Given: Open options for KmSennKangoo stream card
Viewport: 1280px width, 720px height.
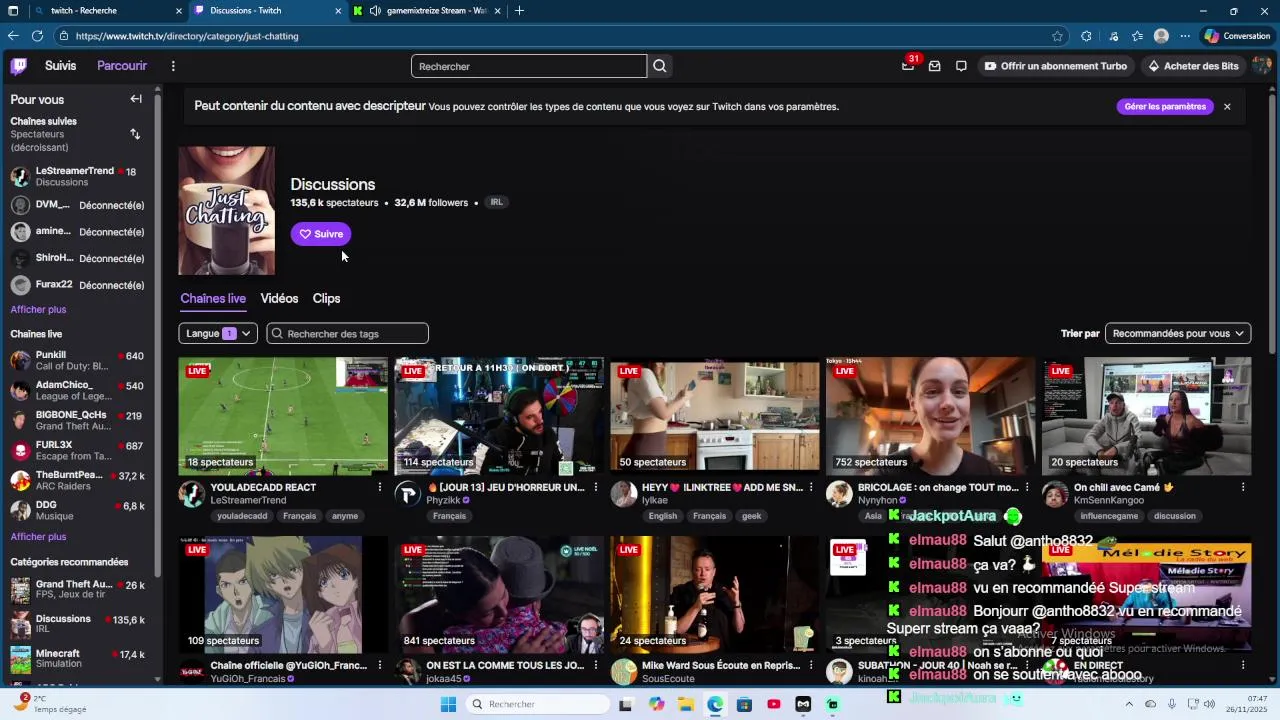Looking at the screenshot, I should coord(1243,488).
